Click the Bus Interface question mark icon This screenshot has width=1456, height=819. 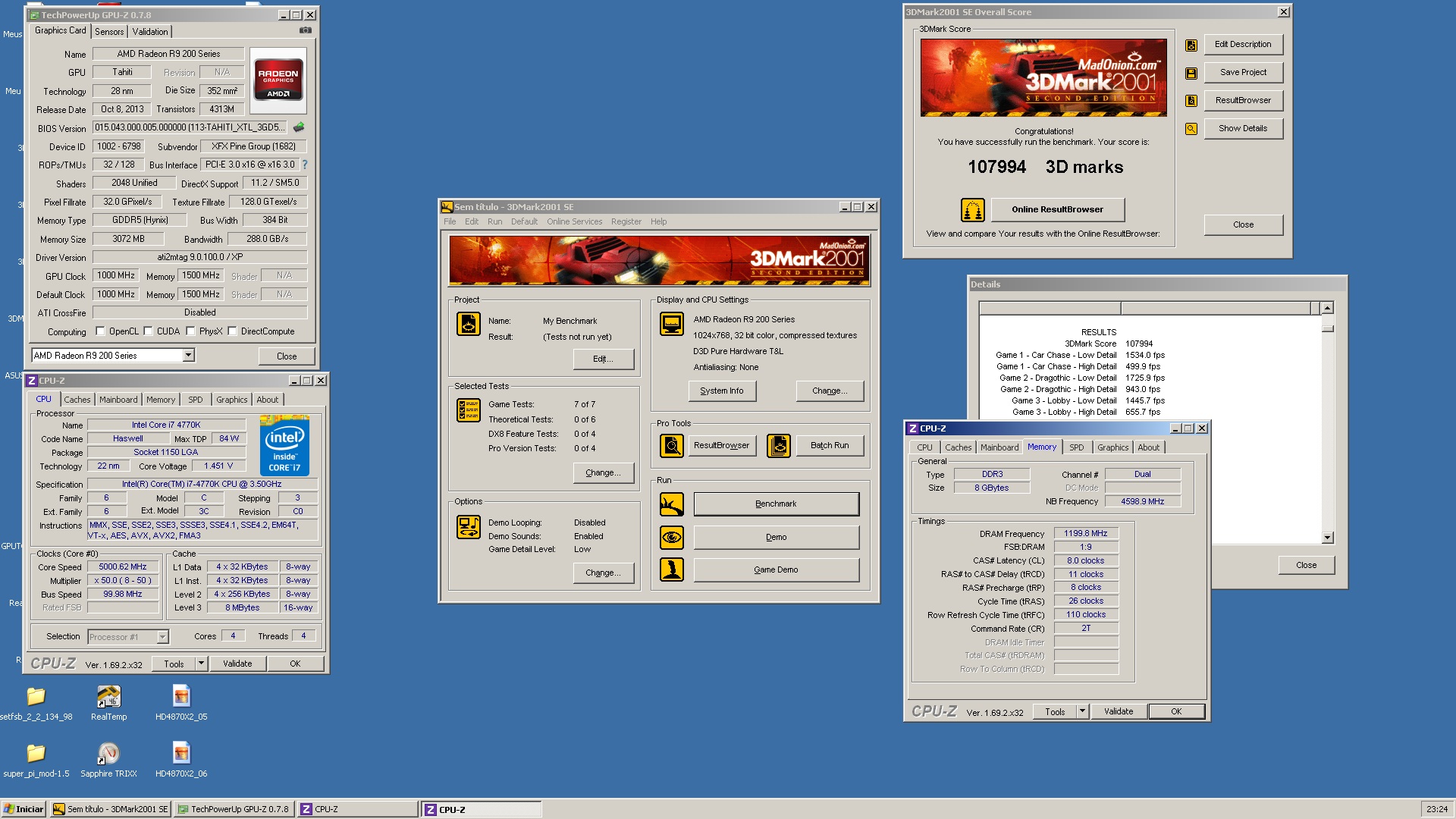[305, 165]
